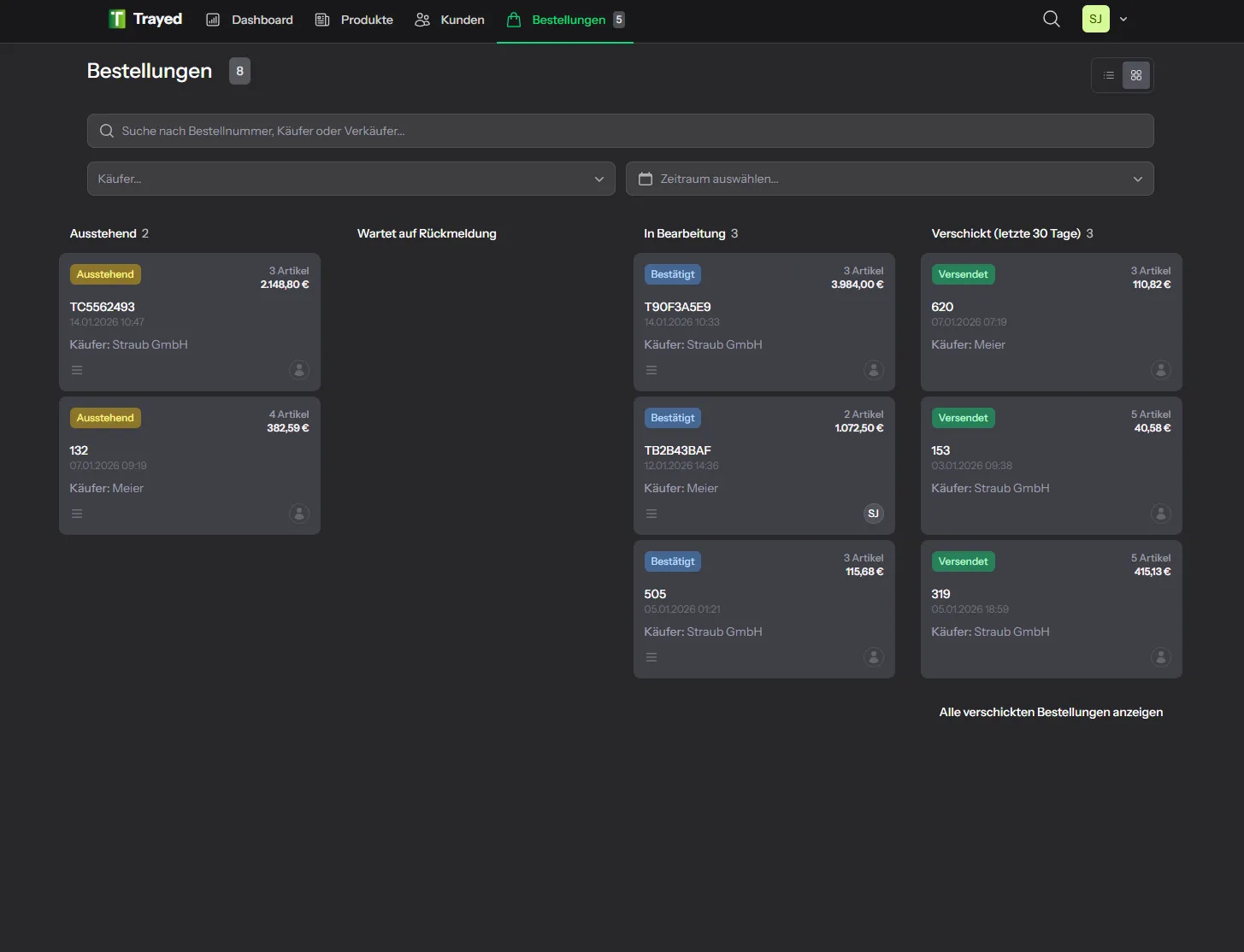
Task: Focus the Bestellnummer search field
Action: (x=620, y=131)
